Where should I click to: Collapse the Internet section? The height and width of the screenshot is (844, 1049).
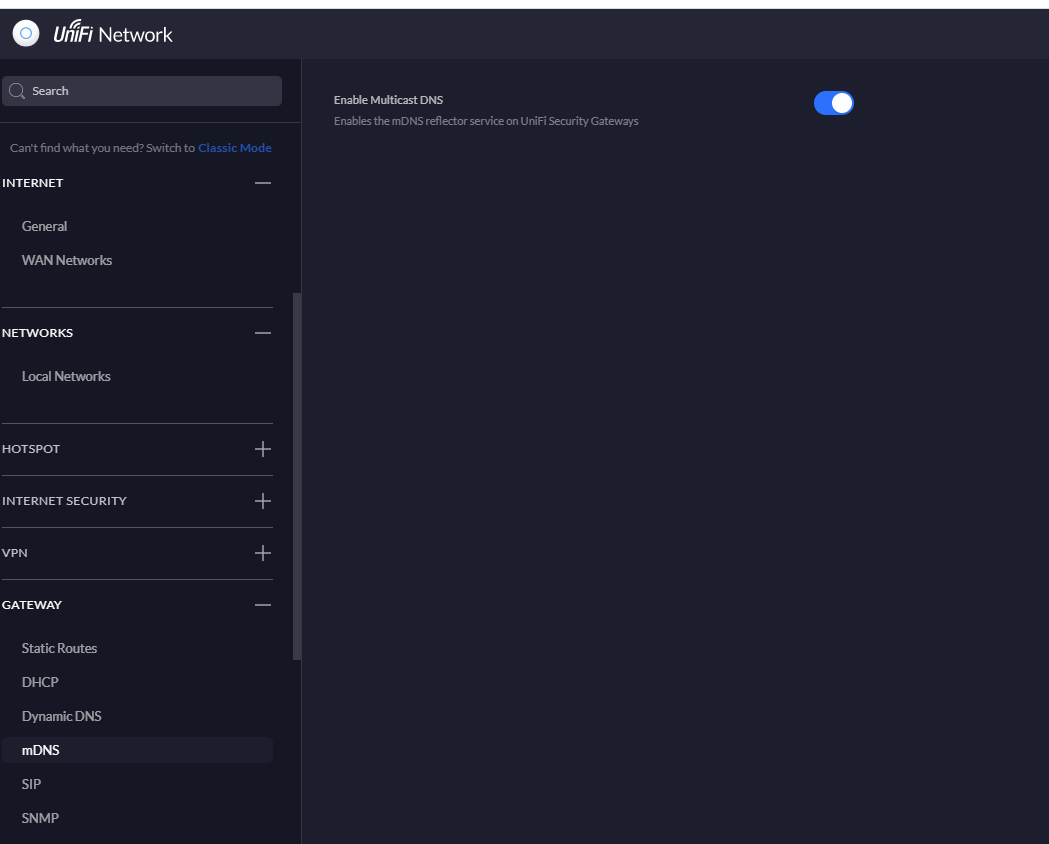click(x=262, y=183)
